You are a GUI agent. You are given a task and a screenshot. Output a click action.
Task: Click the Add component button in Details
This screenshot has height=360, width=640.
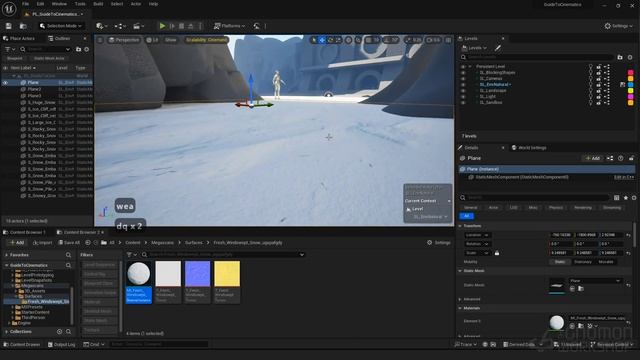tap(592, 158)
